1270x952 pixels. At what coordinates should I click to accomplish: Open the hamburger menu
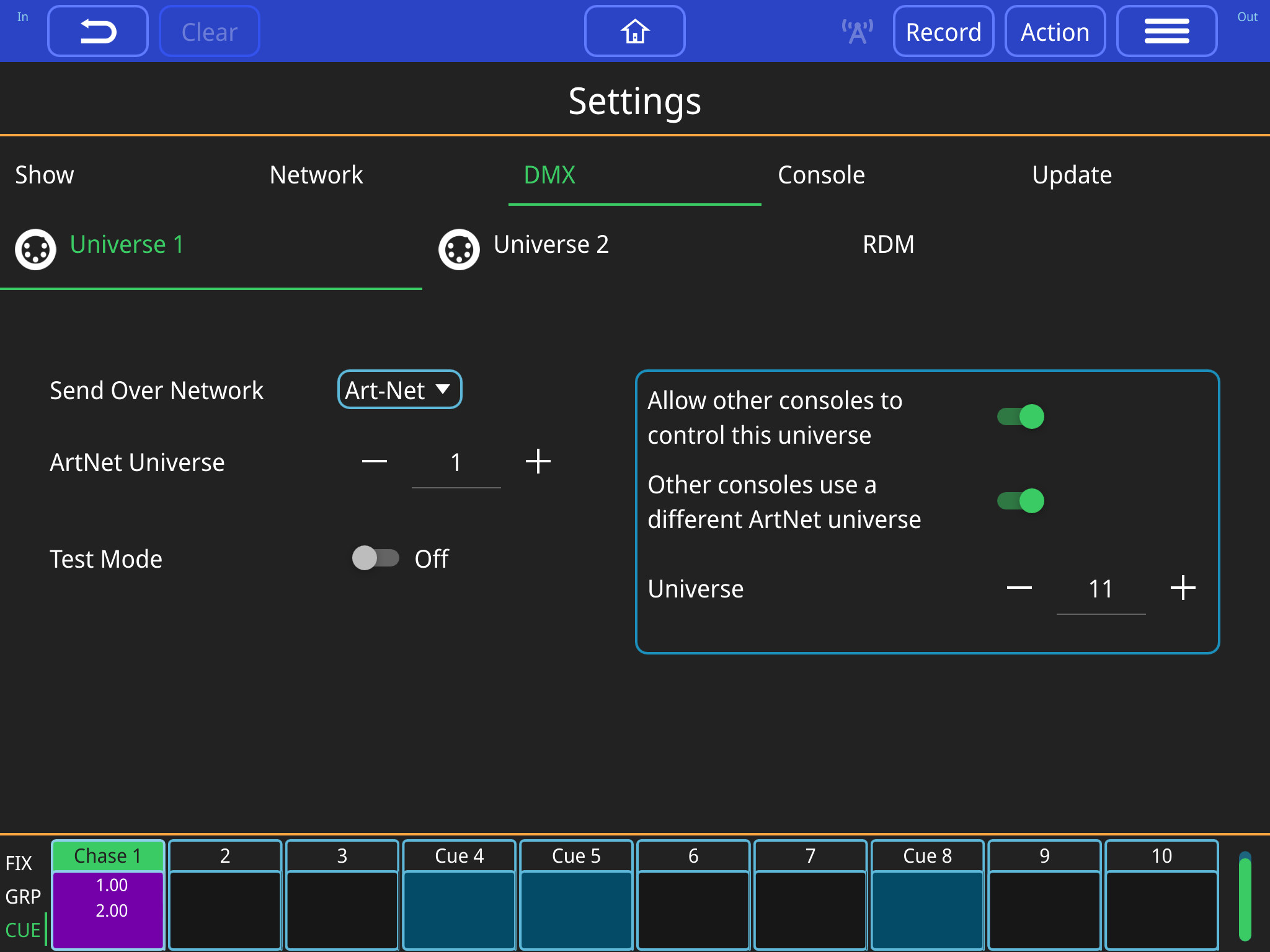(1166, 30)
